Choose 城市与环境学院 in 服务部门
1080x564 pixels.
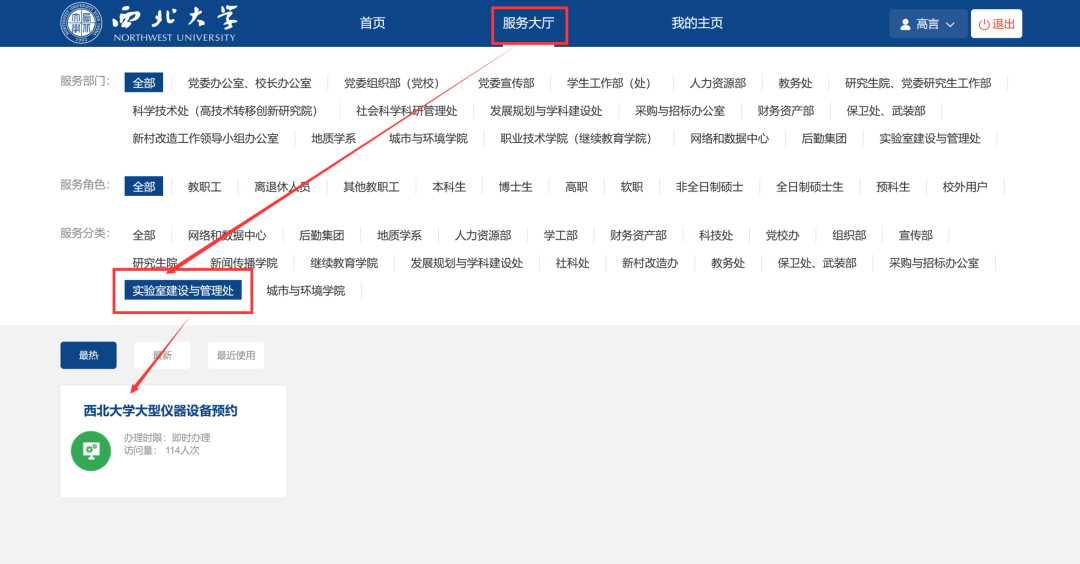tap(428, 138)
